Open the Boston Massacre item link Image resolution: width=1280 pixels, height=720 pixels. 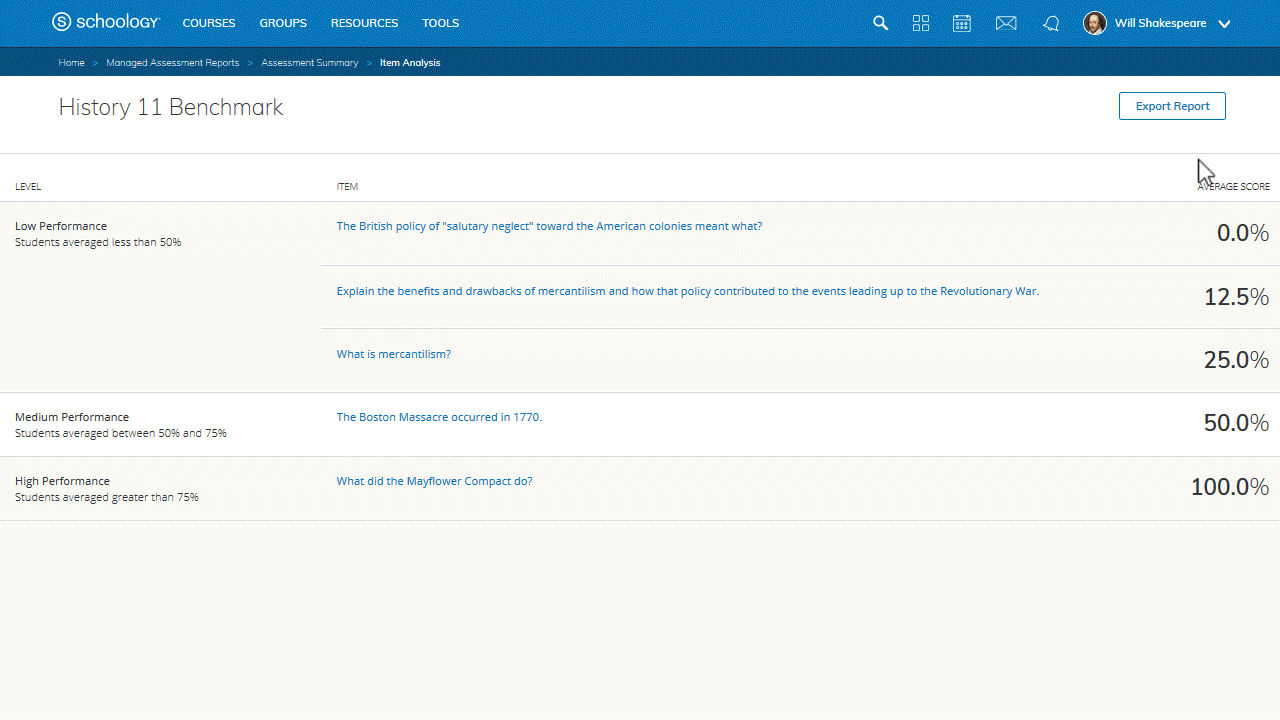tap(439, 417)
